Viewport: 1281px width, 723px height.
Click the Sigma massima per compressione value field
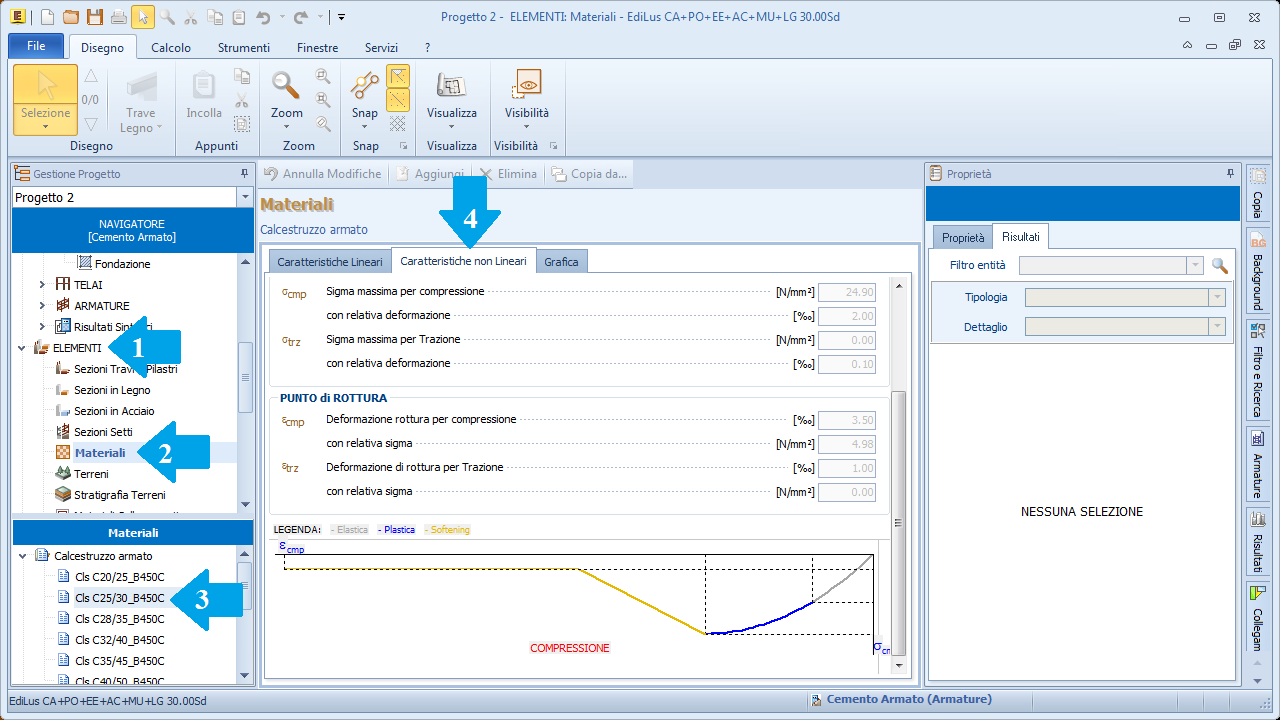(846, 292)
